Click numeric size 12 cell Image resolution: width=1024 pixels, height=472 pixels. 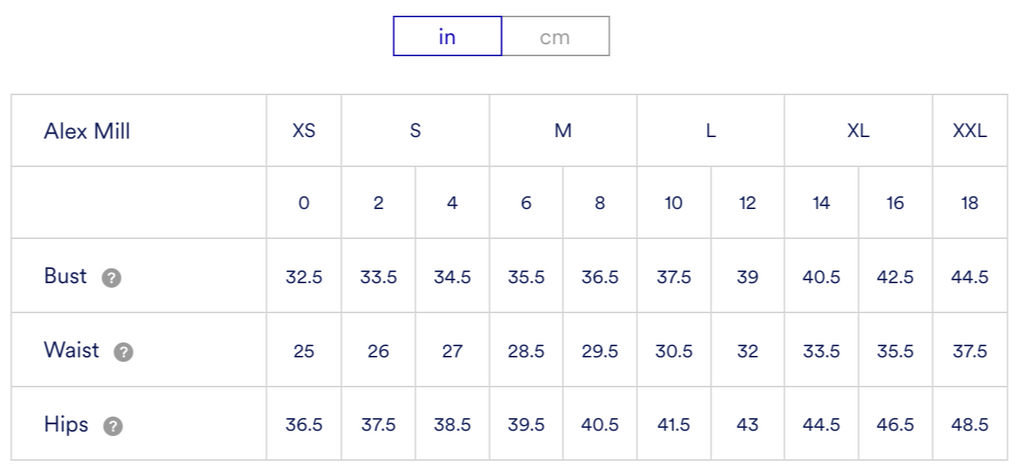[747, 203]
